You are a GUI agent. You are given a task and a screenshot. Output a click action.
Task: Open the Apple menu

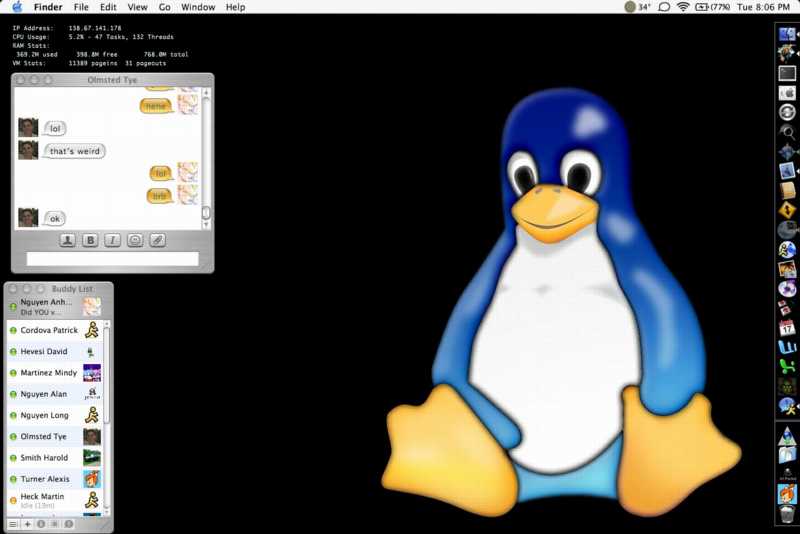(x=17, y=7)
